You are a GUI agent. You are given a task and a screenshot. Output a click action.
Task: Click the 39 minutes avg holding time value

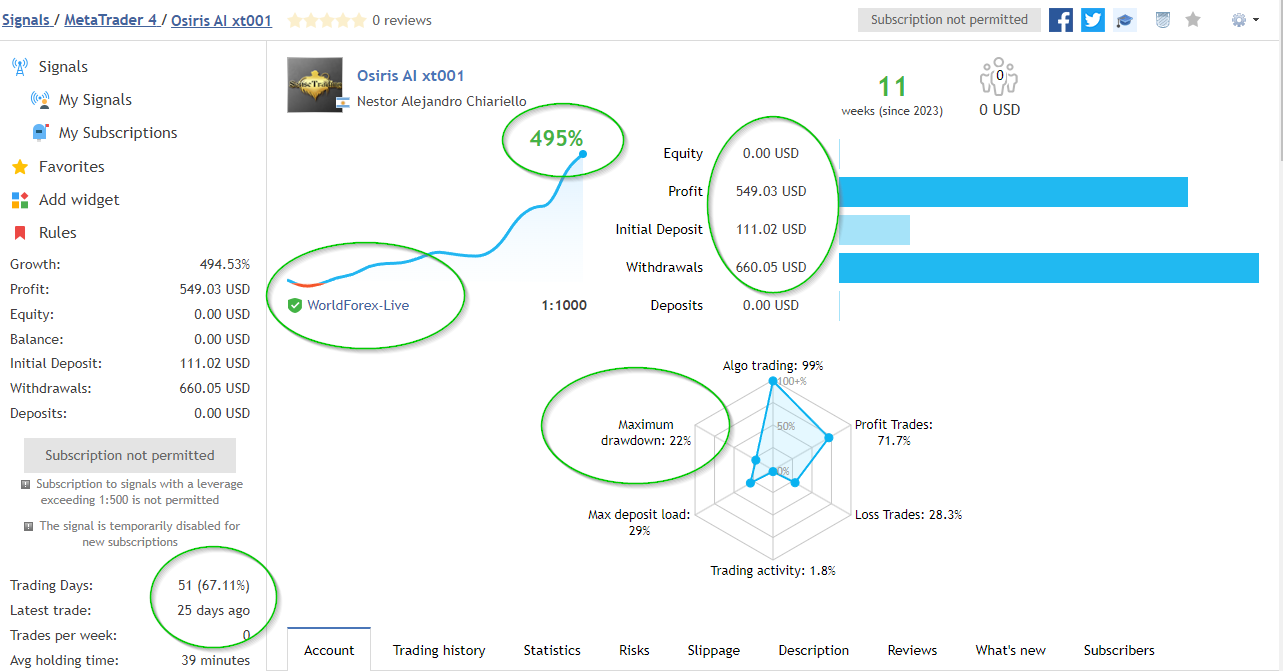click(x=216, y=660)
